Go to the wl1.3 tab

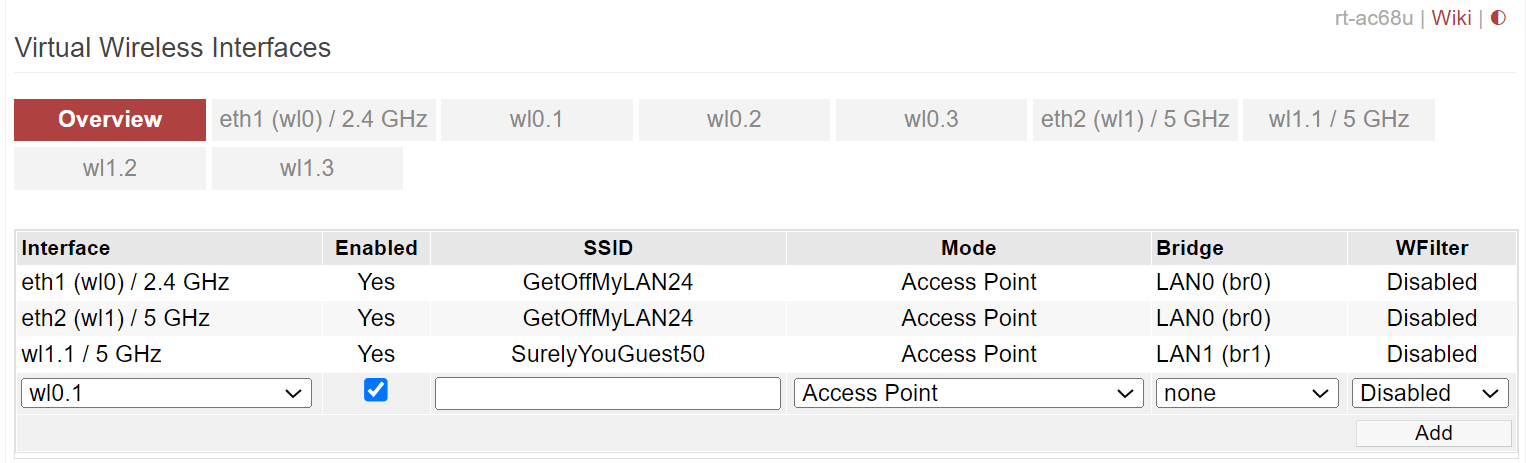pos(307,168)
